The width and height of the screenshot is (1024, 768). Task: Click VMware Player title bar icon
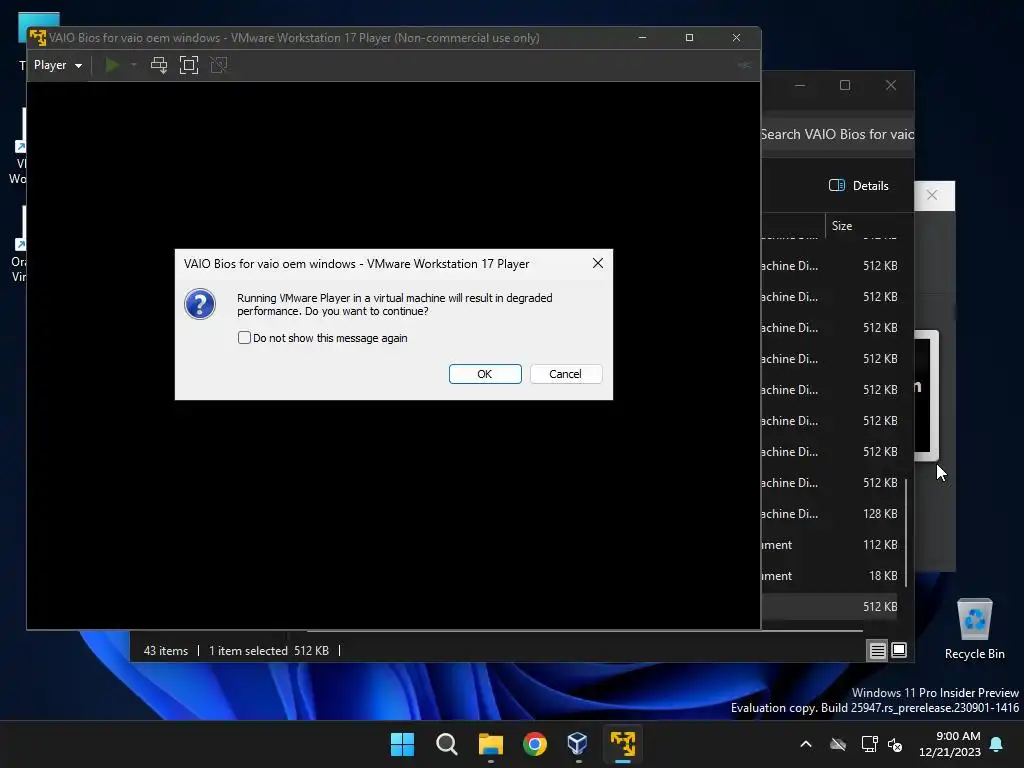pyautogui.click(x=38, y=38)
